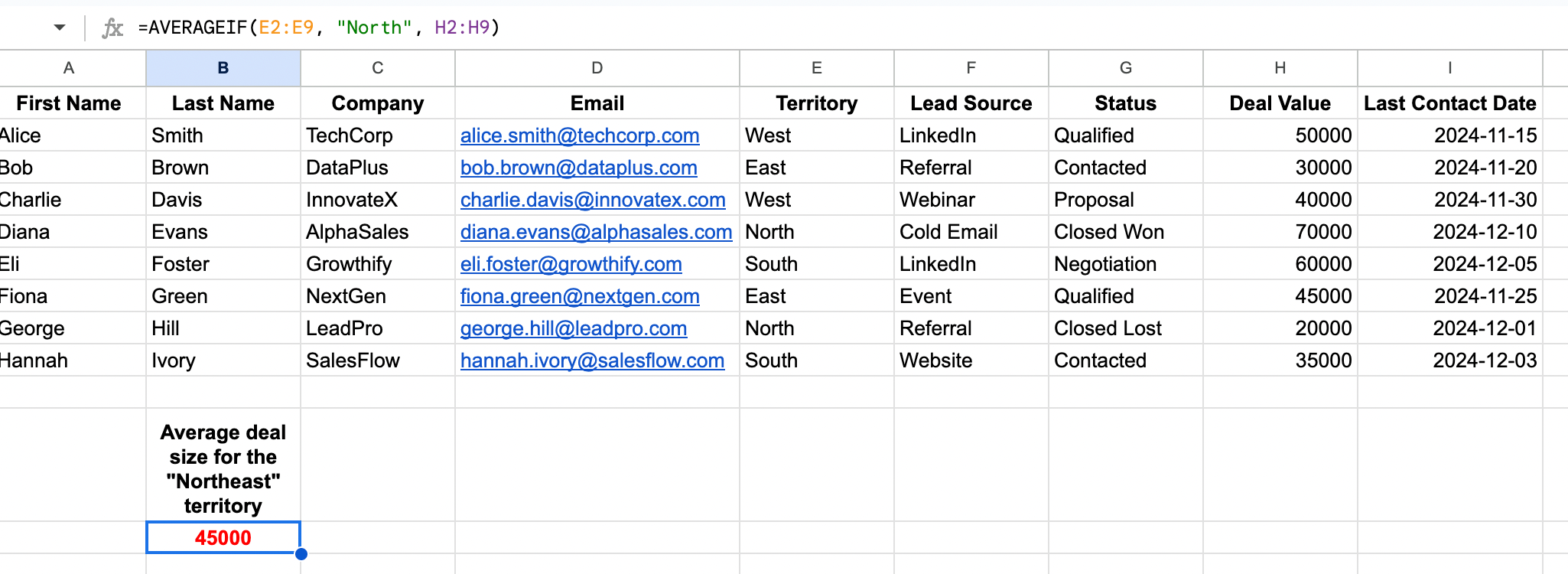Open hannah.ivory@salesflow.com email link
Image resolution: width=1568 pixels, height=574 pixels.
click(592, 360)
